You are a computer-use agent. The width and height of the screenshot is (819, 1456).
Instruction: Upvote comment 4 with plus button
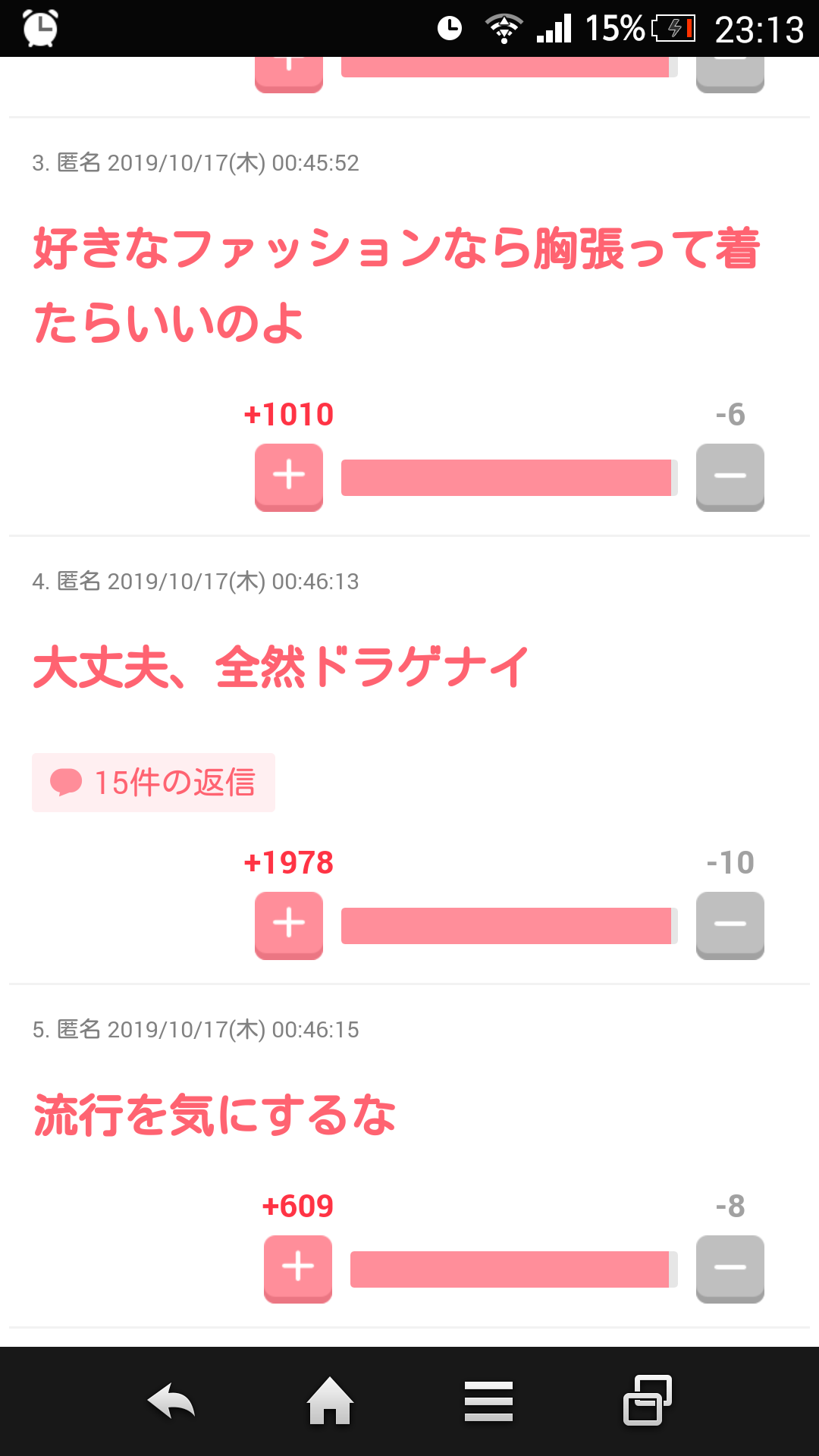tap(289, 925)
